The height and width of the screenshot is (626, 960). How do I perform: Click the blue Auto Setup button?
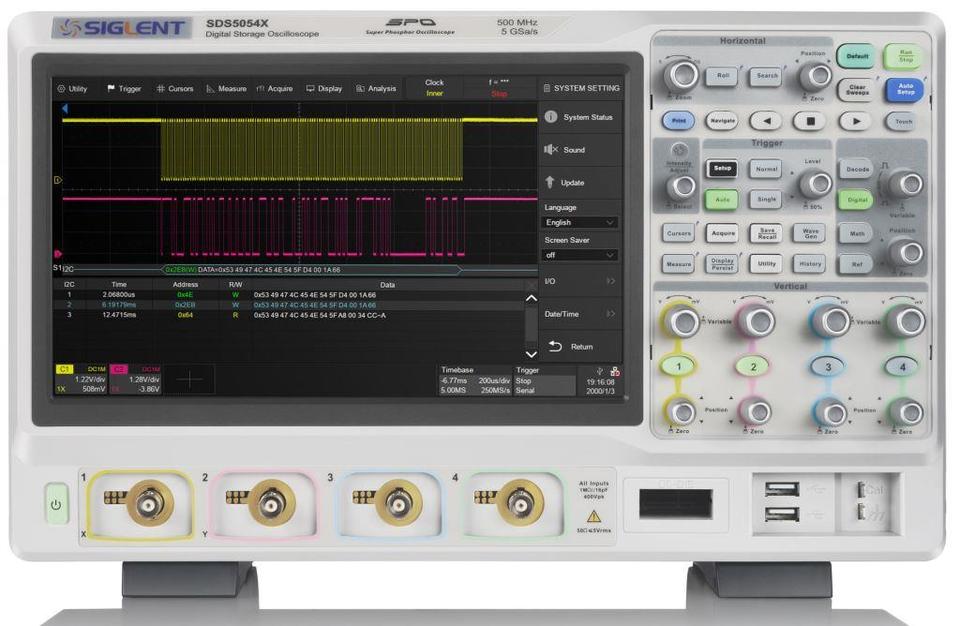[x=905, y=89]
